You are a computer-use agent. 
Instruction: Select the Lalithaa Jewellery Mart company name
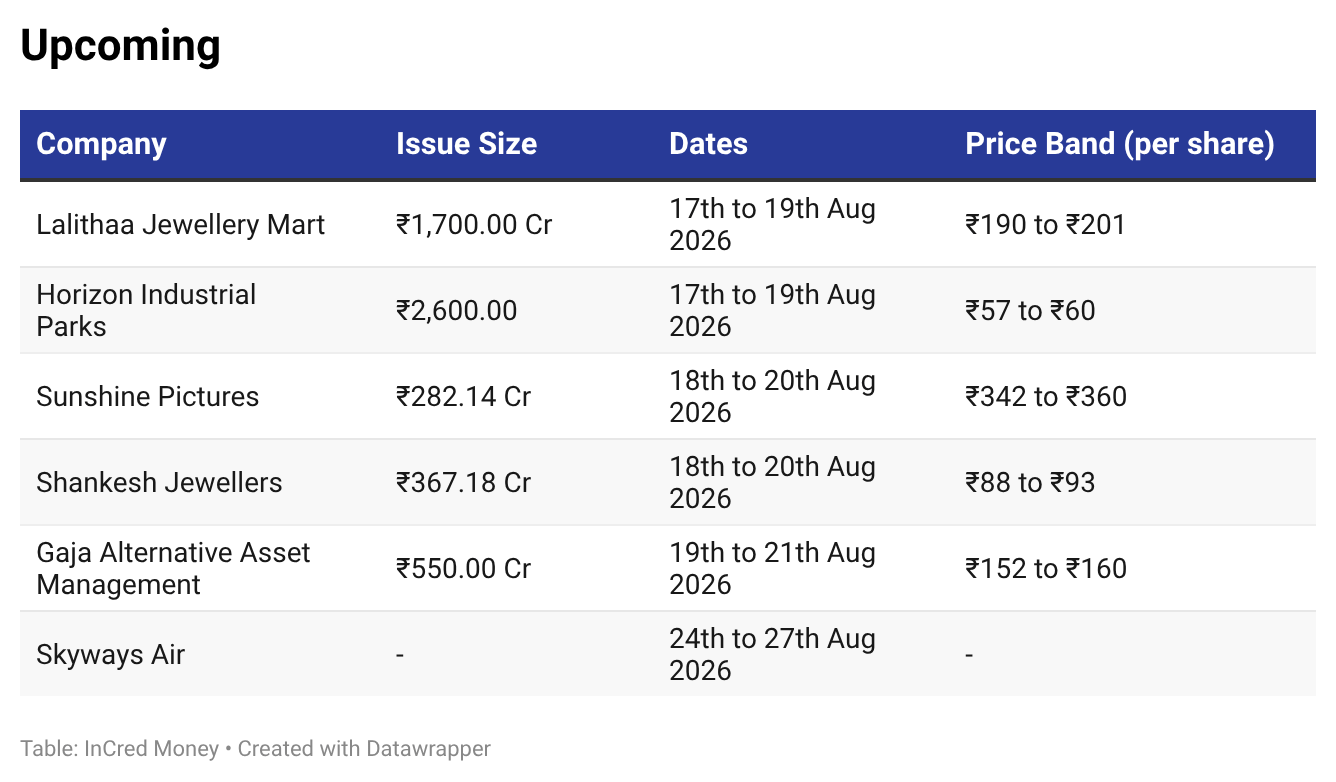[181, 224]
